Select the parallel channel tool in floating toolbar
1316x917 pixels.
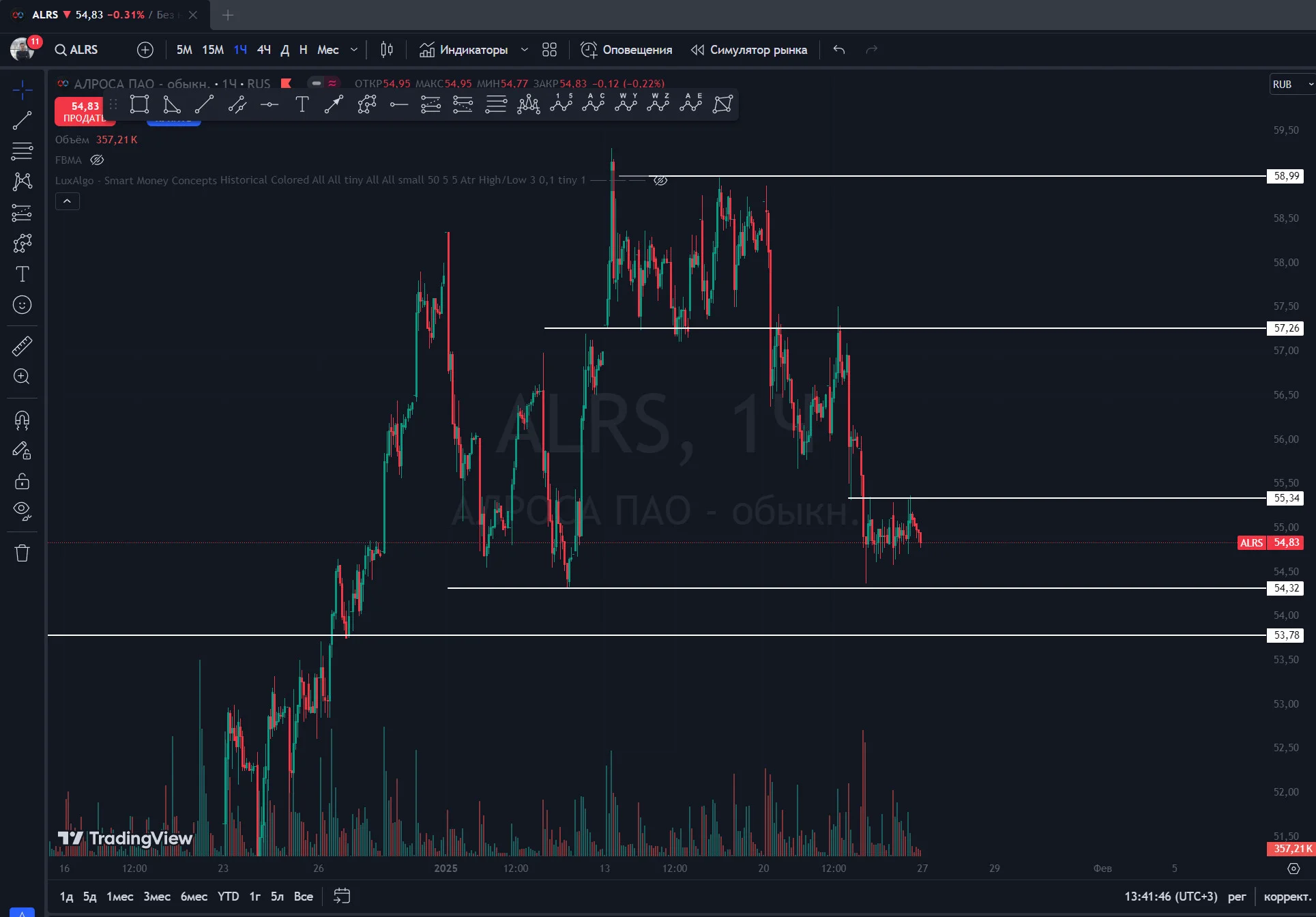click(237, 104)
